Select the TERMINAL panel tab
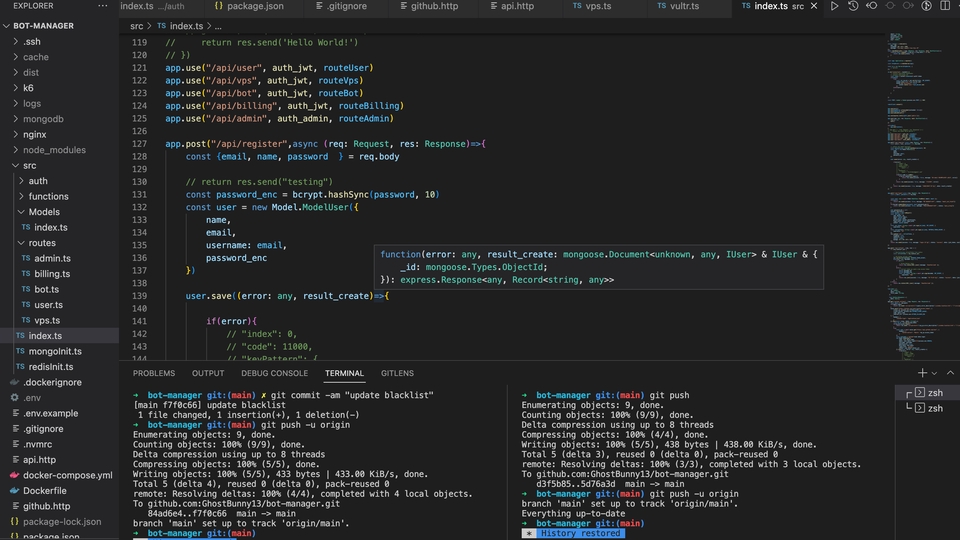This screenshot has height=540, width=960. [344, 373]
